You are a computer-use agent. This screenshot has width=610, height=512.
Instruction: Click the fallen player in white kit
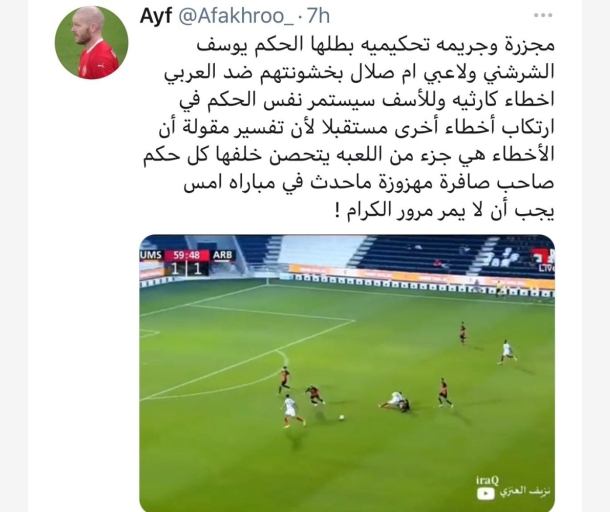point(391,401)
